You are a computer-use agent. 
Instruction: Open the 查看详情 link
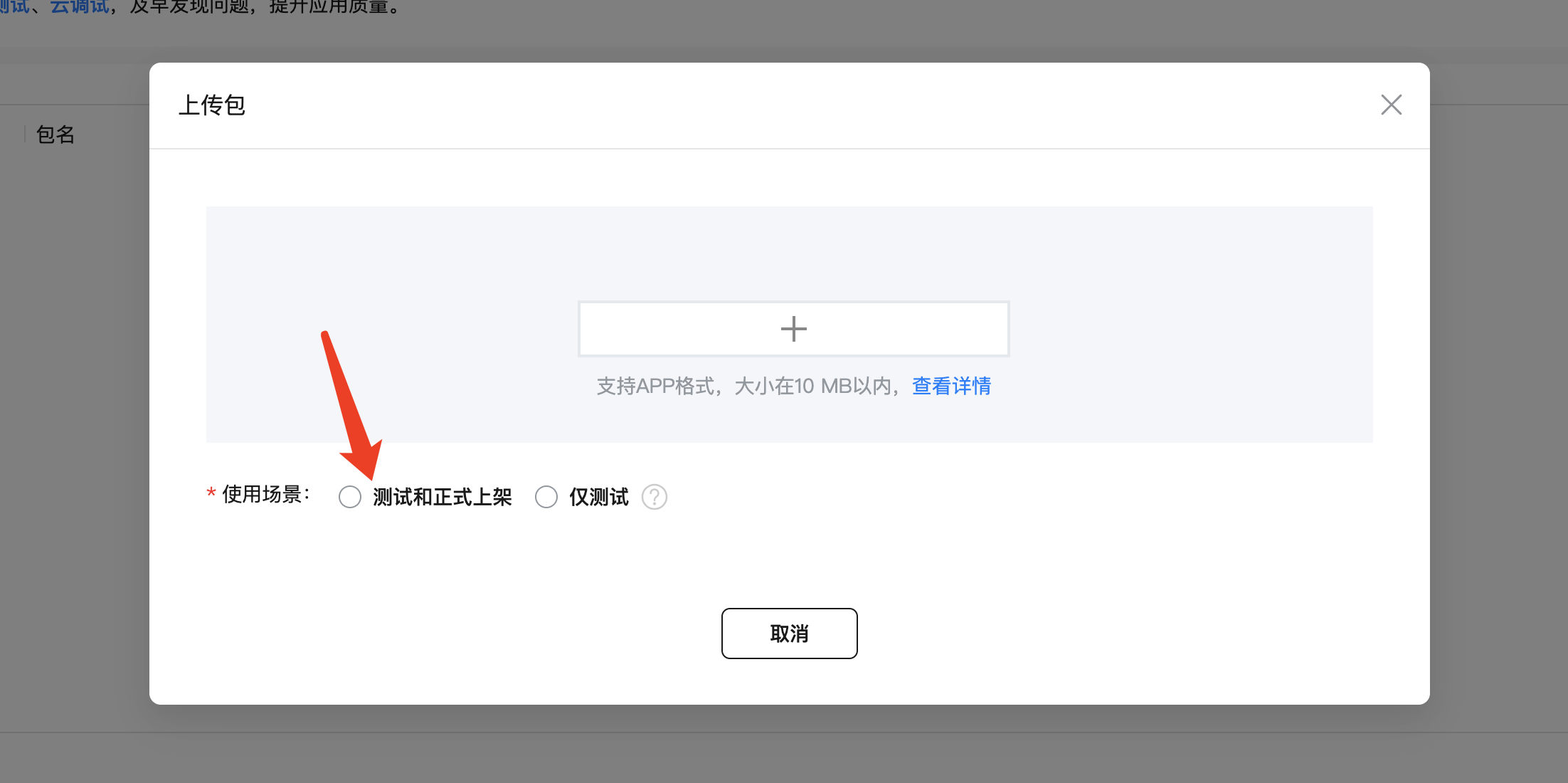[x=951, y=386]
